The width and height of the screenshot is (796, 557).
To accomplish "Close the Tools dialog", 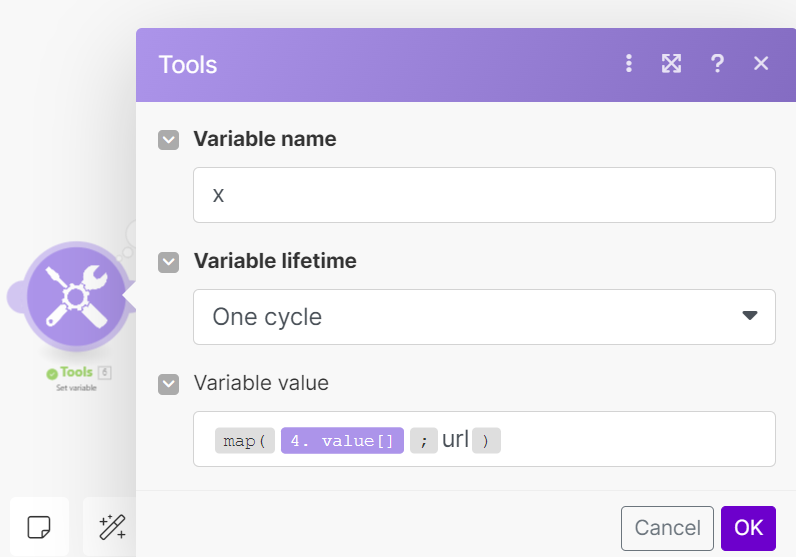I will 761,64.
